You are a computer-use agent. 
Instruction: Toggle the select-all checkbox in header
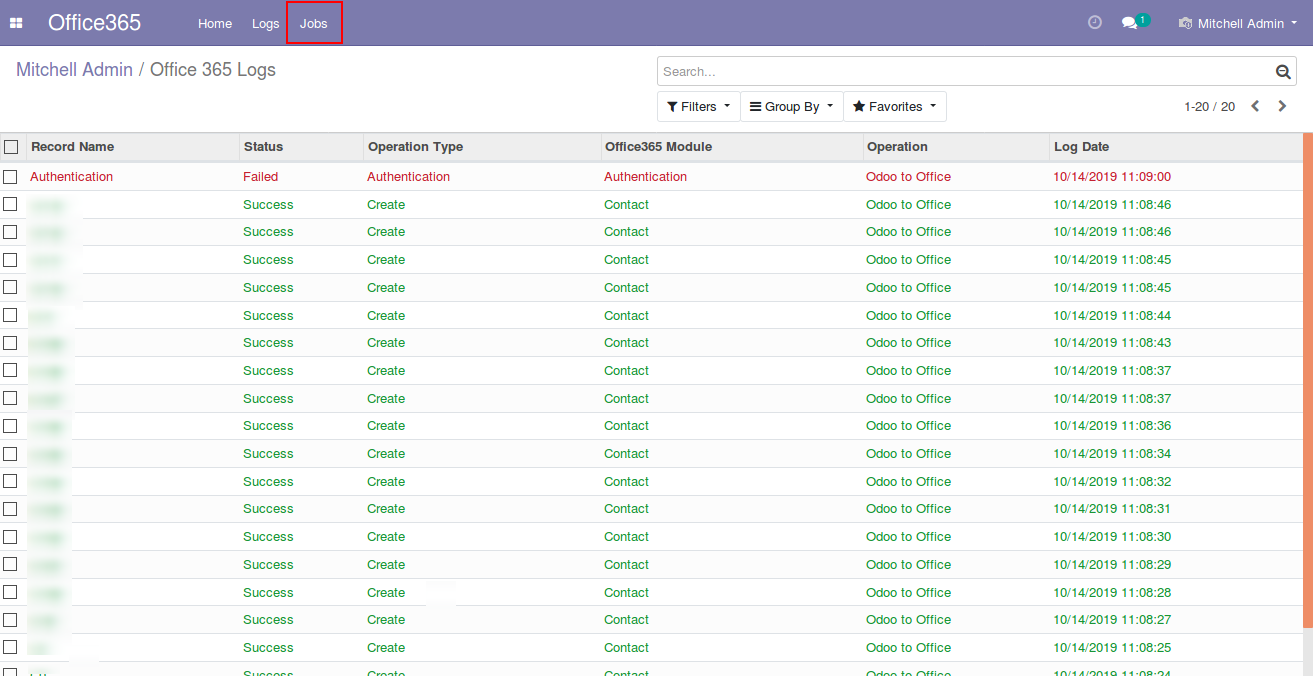click(x=11, y=147)
